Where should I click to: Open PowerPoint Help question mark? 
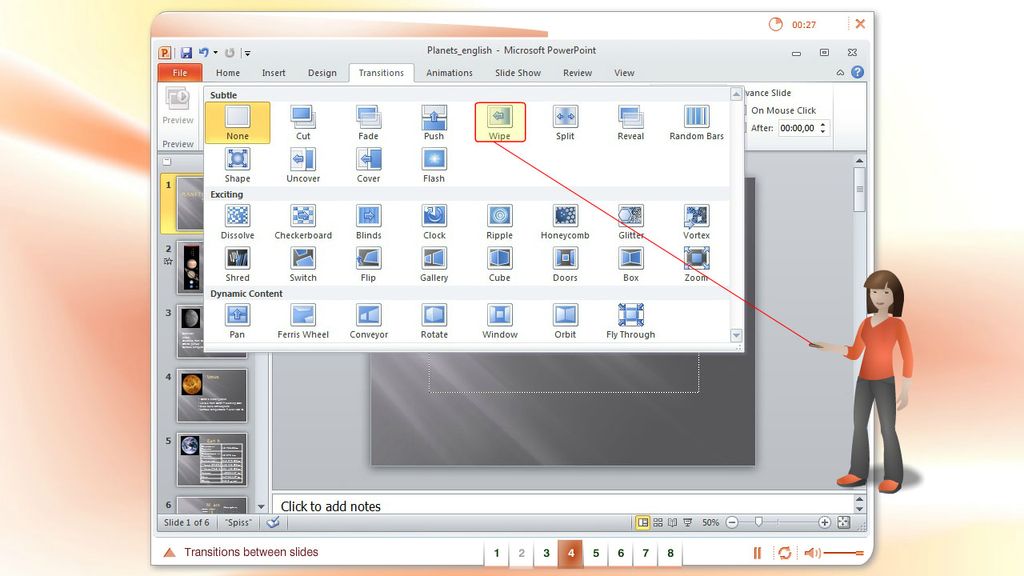point(857,72)
